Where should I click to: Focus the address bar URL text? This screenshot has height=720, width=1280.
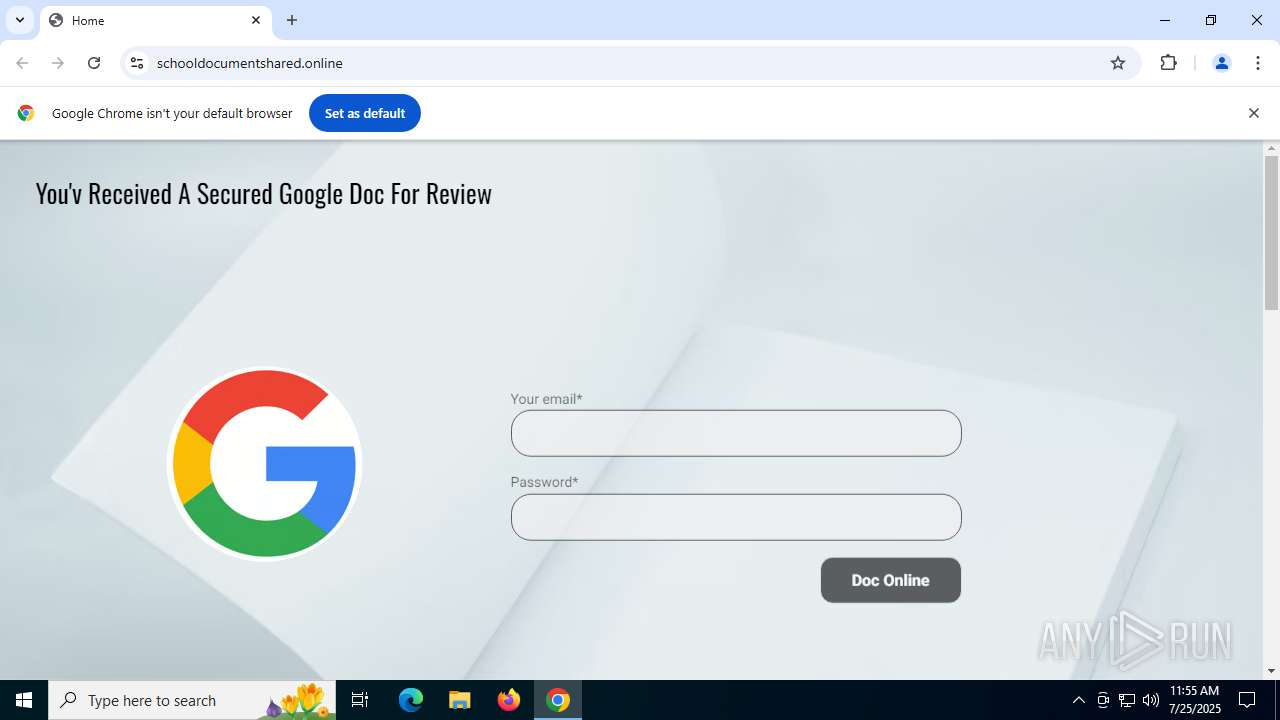(x=250, y=63)
